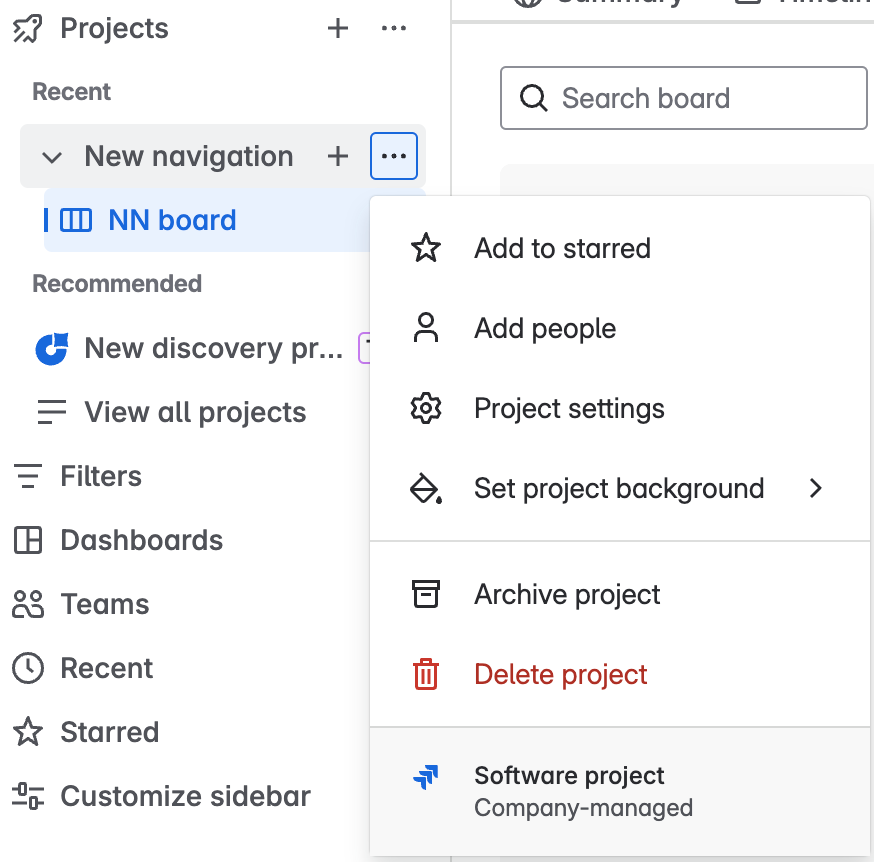The width and height of the screenshot is (874, 862).
Task: Click the Teams icon in the sidebar
Action: click(27, 604)
